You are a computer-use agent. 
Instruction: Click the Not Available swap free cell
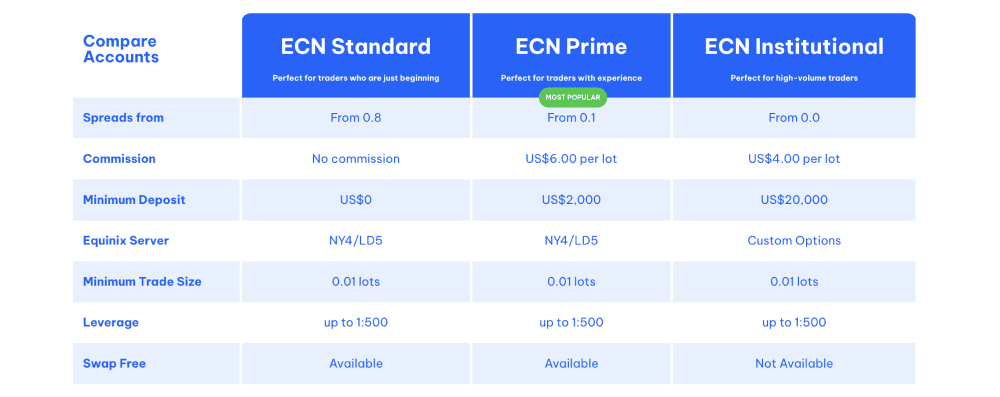794,363
